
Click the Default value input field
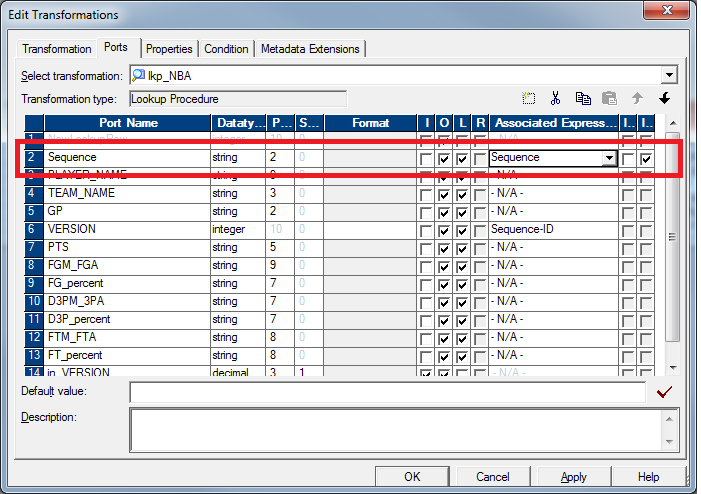click(x=388, y=392)
